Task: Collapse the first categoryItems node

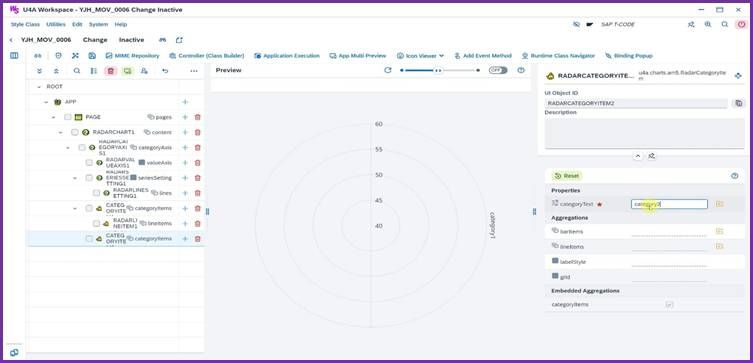Action: pyautogui.click(x=75, y=208)
